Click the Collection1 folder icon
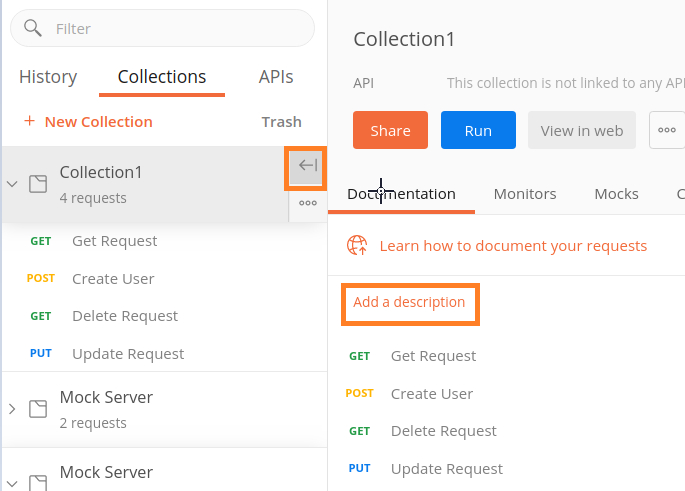685x491 pixels. pyautogui.click(x=38, y=184)
